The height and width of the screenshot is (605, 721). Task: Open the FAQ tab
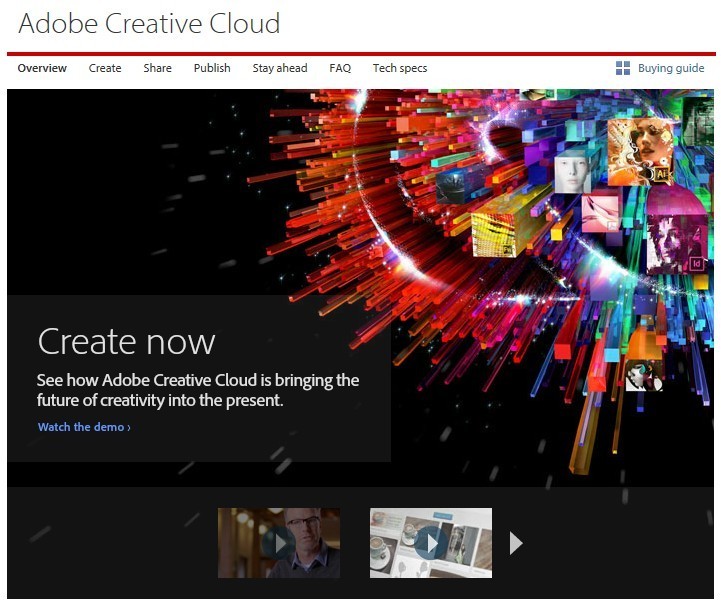pyautogui.click(x=340, y=68)
